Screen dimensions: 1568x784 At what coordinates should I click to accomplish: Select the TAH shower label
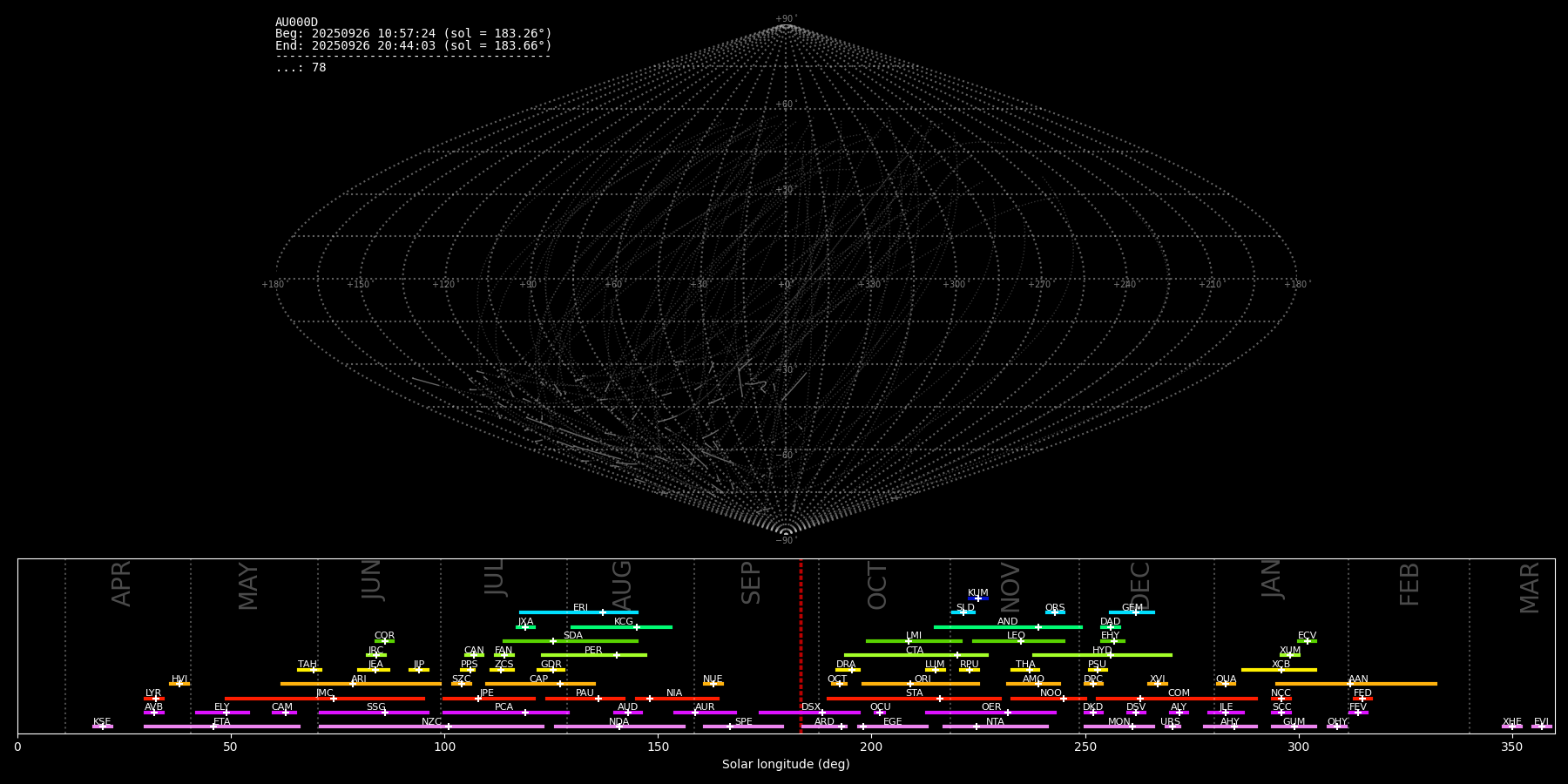coord(308,665)
